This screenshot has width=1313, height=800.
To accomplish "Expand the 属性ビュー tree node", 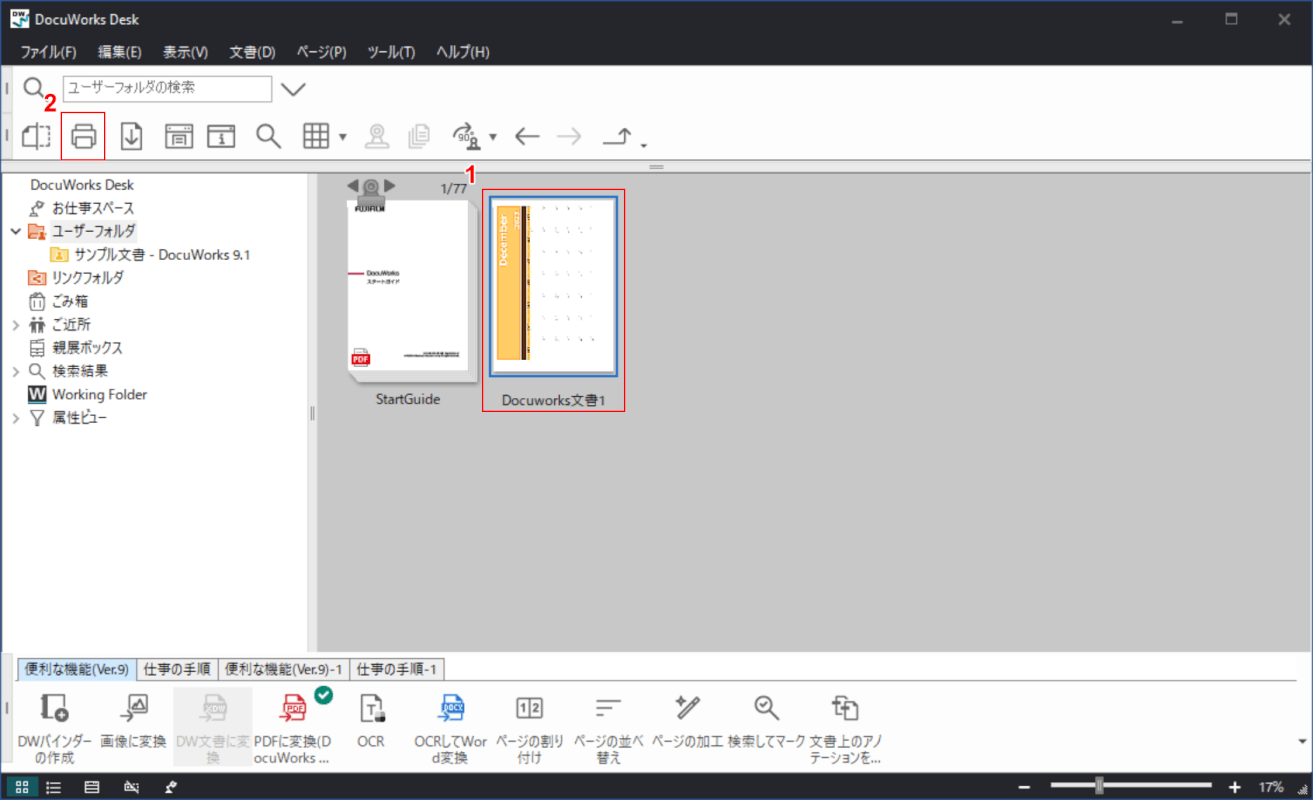I will (x=15, y=418).
